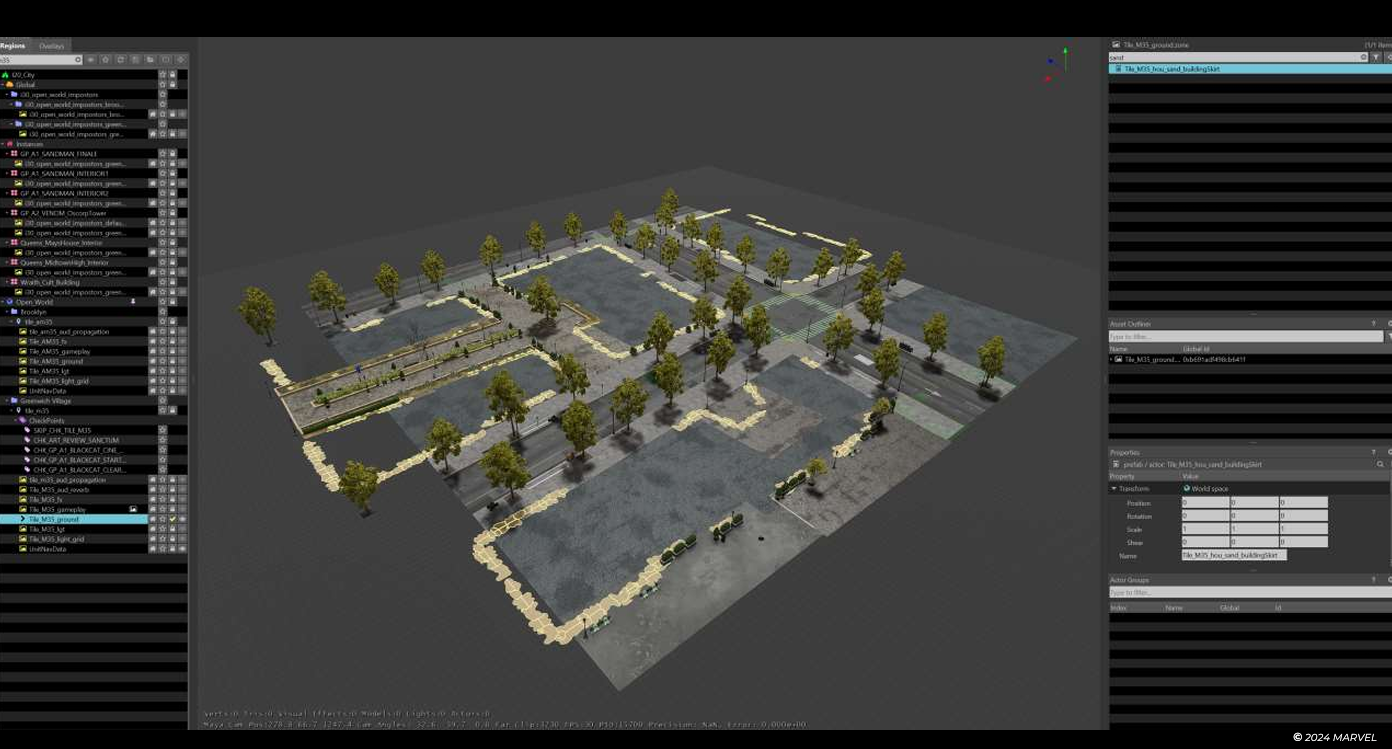This screenshot has height=749, width=1392.
Task: Collapse the Brooklyn folder
Action: pyautogui.click(x=7, y=312)
